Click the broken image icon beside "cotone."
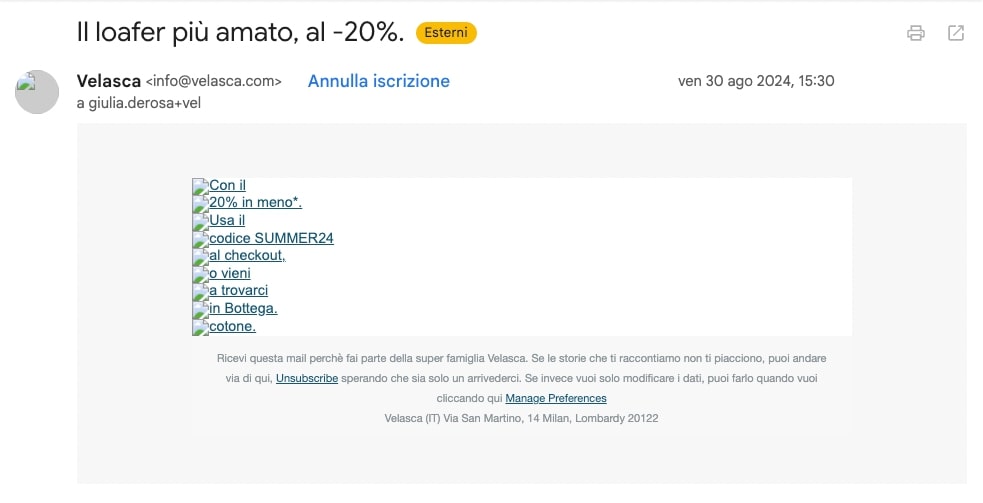This screenshot has width=983, height=503. 201,327
